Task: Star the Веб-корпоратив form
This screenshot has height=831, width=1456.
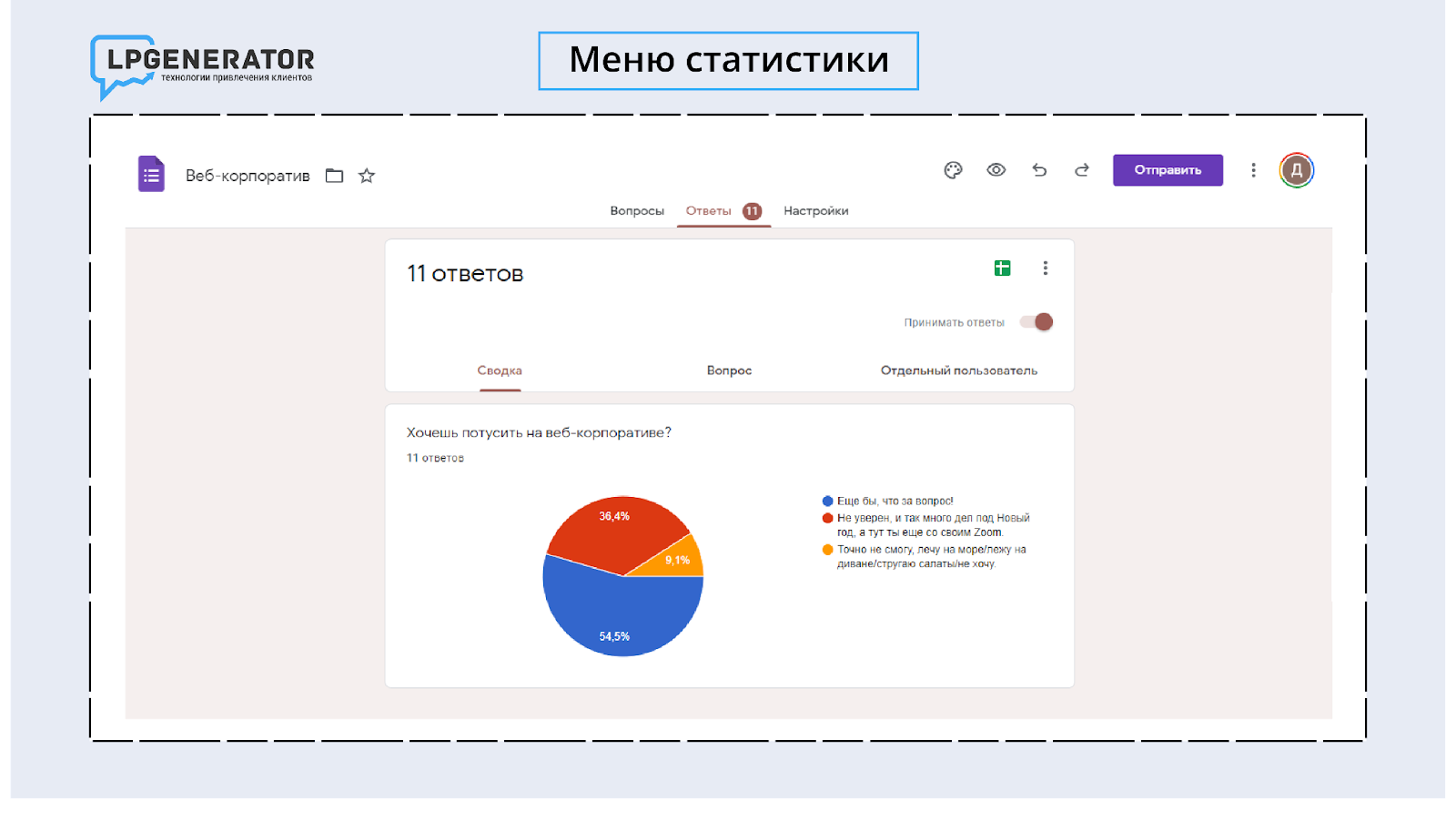Action: click(367, 176)
